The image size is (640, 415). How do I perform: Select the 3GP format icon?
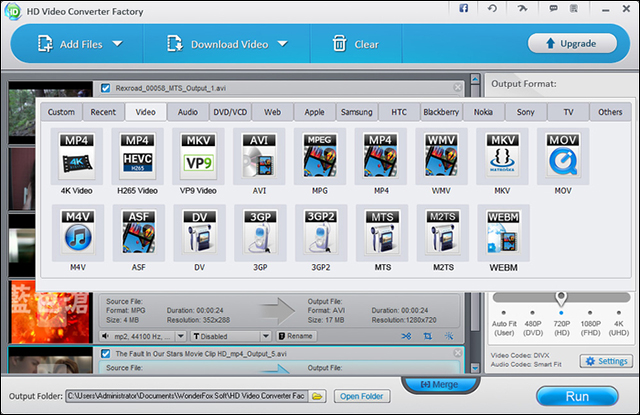pos(260,233)
